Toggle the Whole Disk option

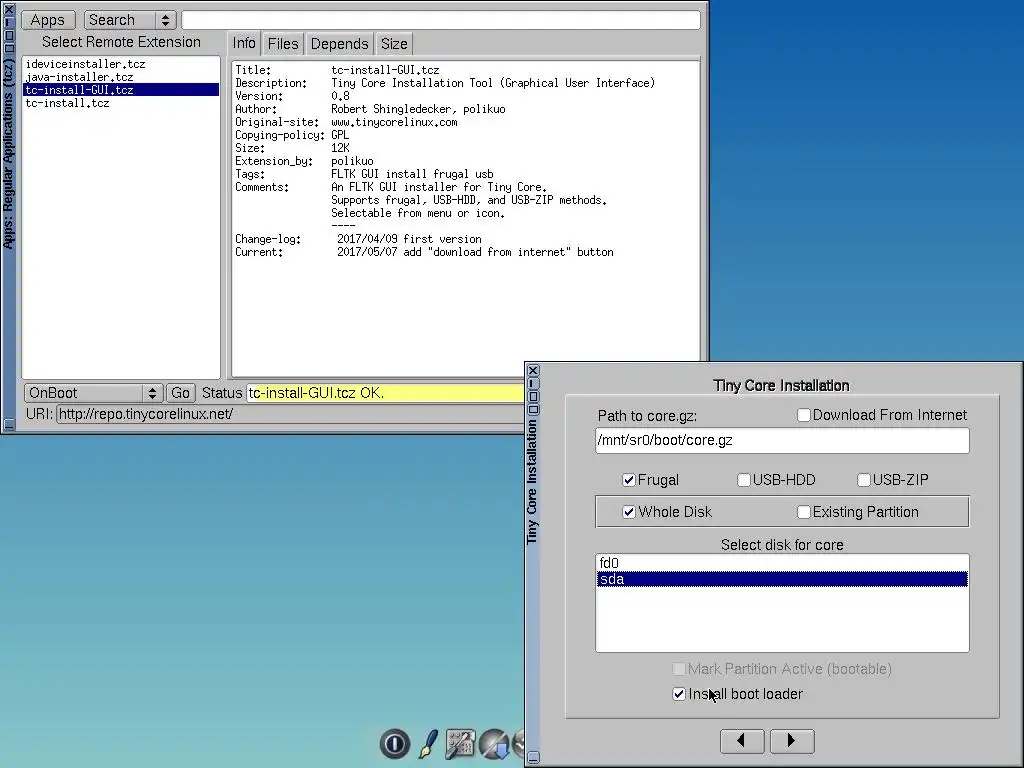point(629,512)
